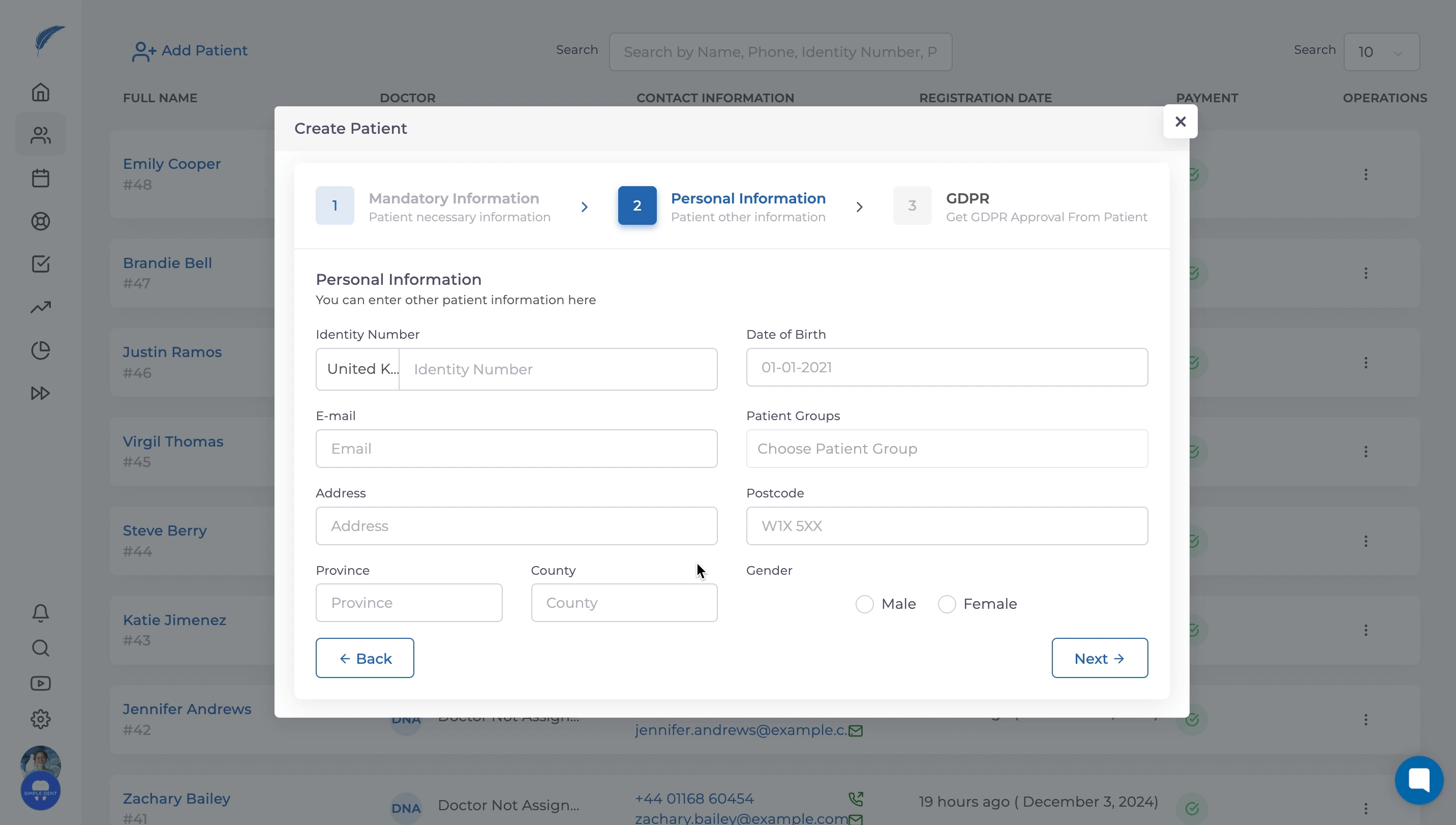Click the checklist tasks sidebar icon
Screen dimensions: 1456x825
pyautogui.click(x=40, y=264)
